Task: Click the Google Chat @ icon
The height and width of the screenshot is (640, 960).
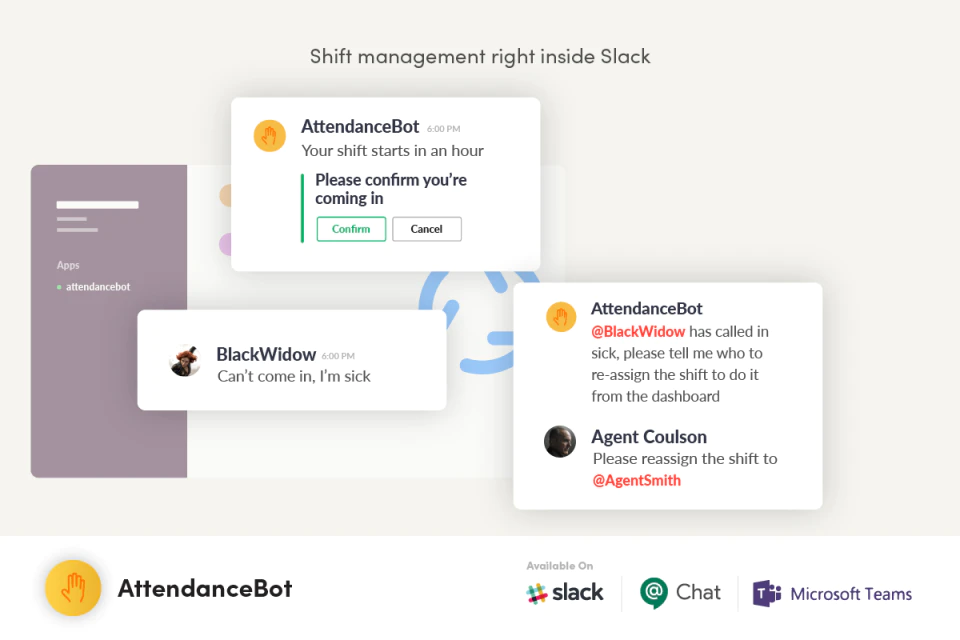Action: pos(654,592)
